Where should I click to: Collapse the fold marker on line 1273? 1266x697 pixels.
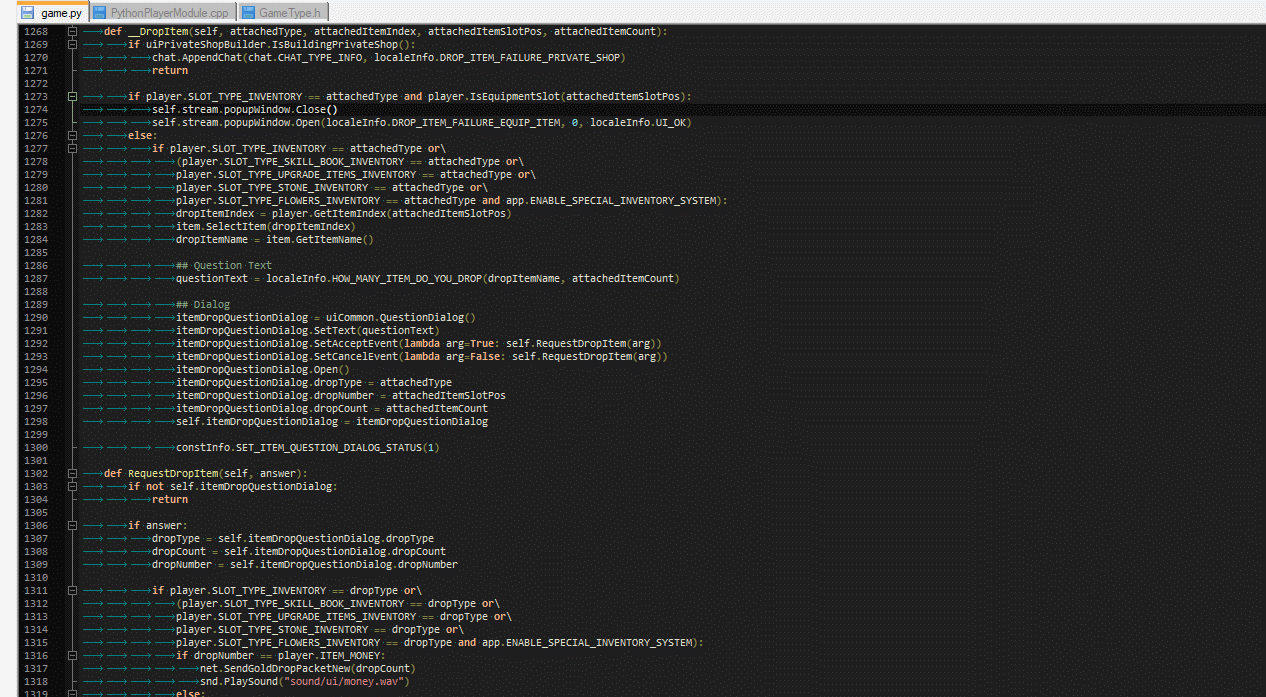click(73, 97)
